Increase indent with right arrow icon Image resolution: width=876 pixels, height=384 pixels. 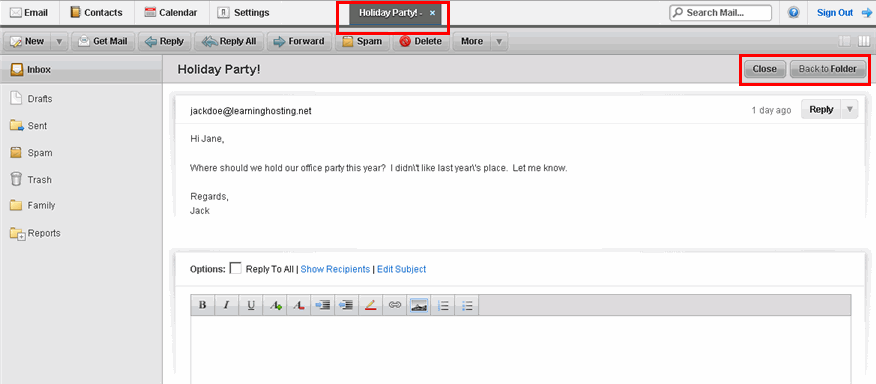[323, 305]
